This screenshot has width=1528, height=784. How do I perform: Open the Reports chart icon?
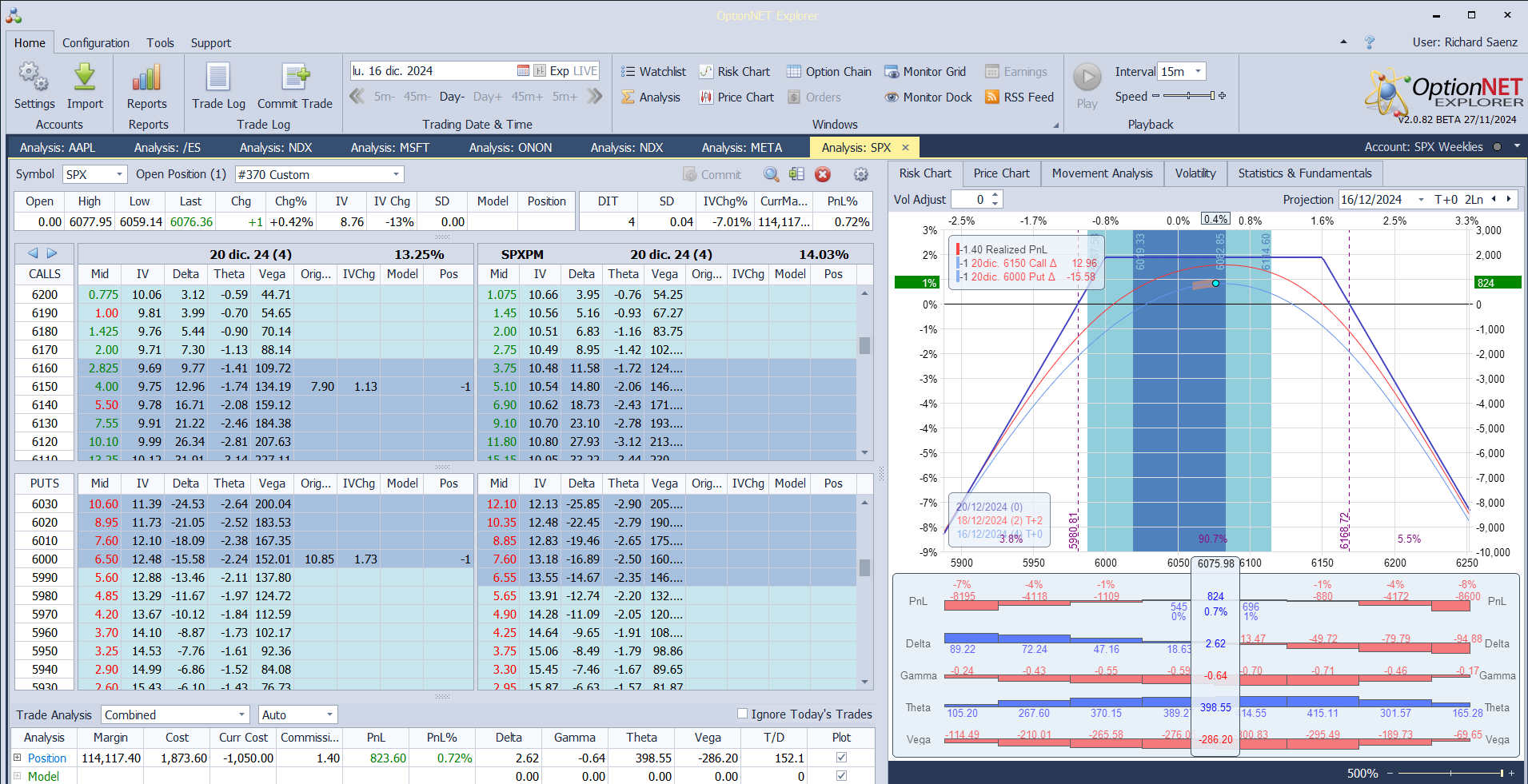coord(147,78)
